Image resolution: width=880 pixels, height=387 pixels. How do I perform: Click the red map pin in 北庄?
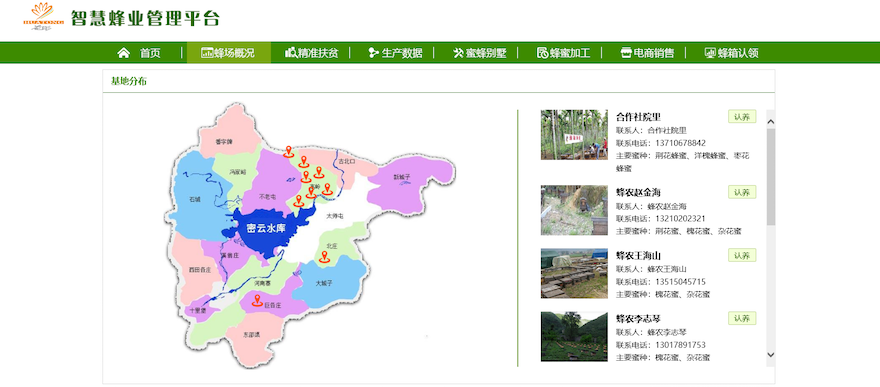(x=324, y=257)
